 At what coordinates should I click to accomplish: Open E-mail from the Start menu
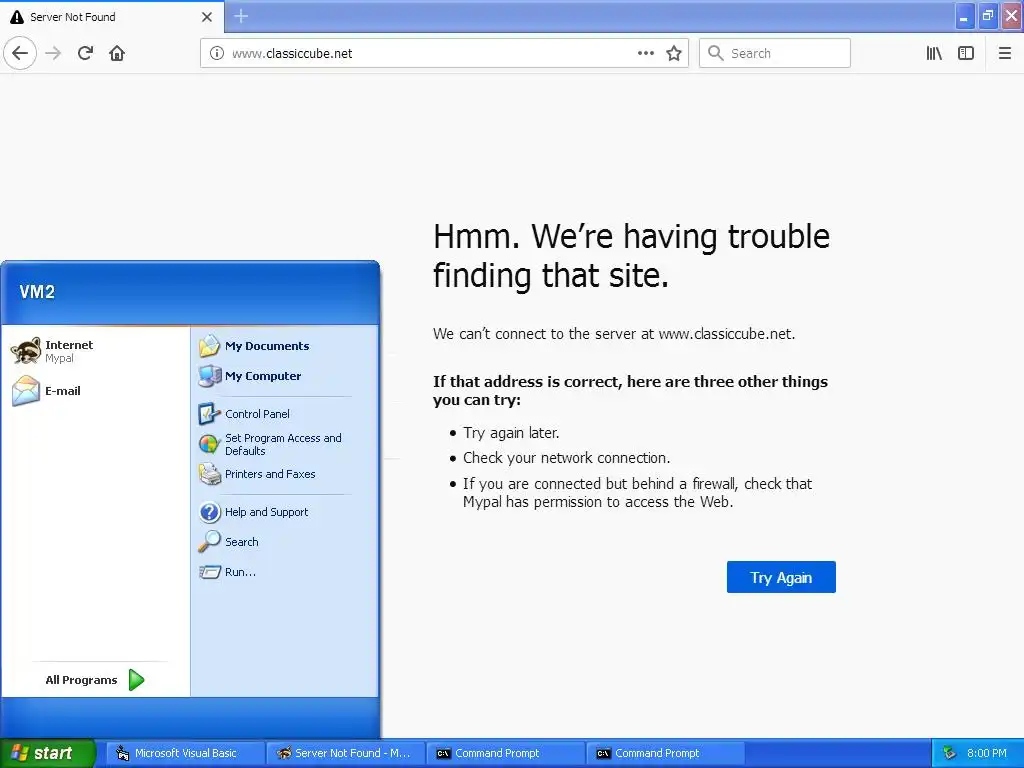tap(95, 391)
